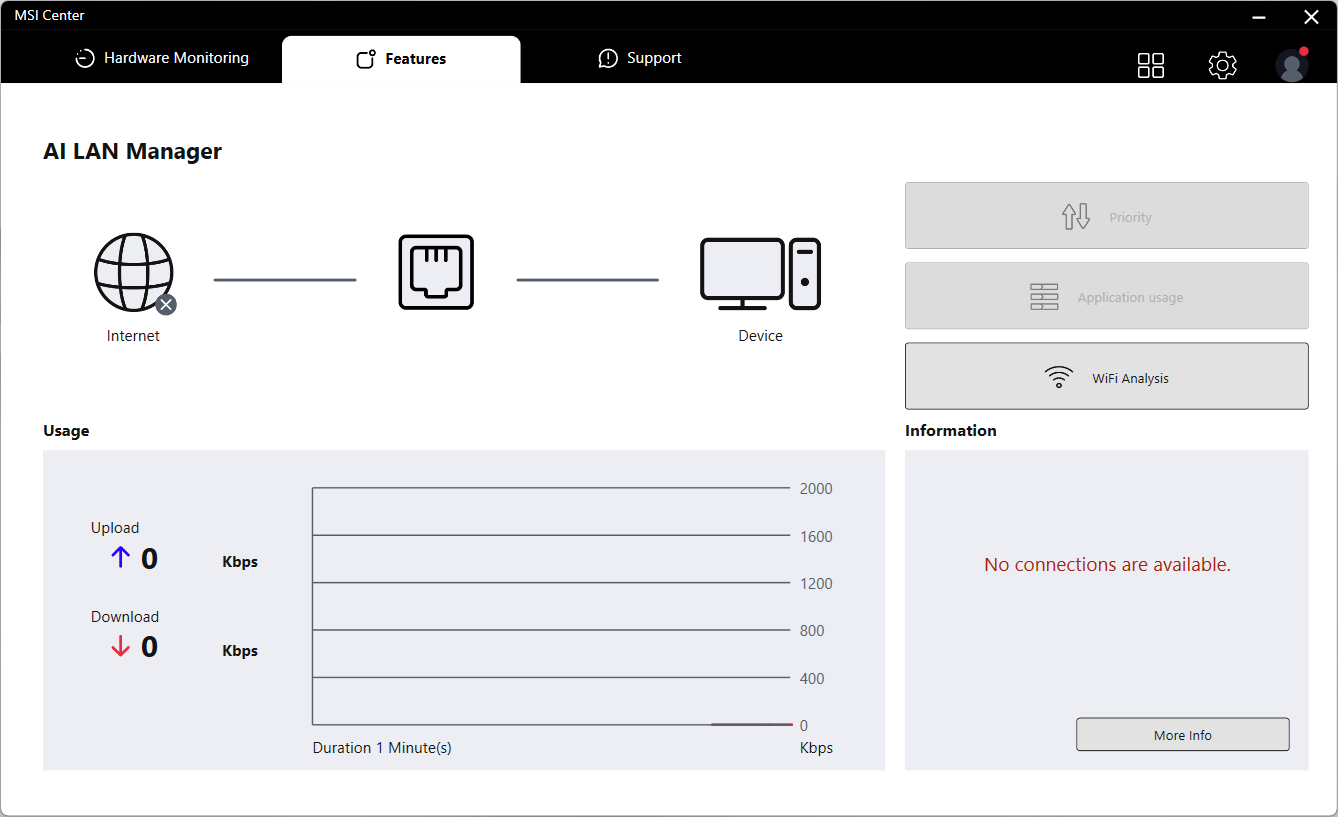
Task: Click the Ethernet port icon
Action: tap(436, 272)
